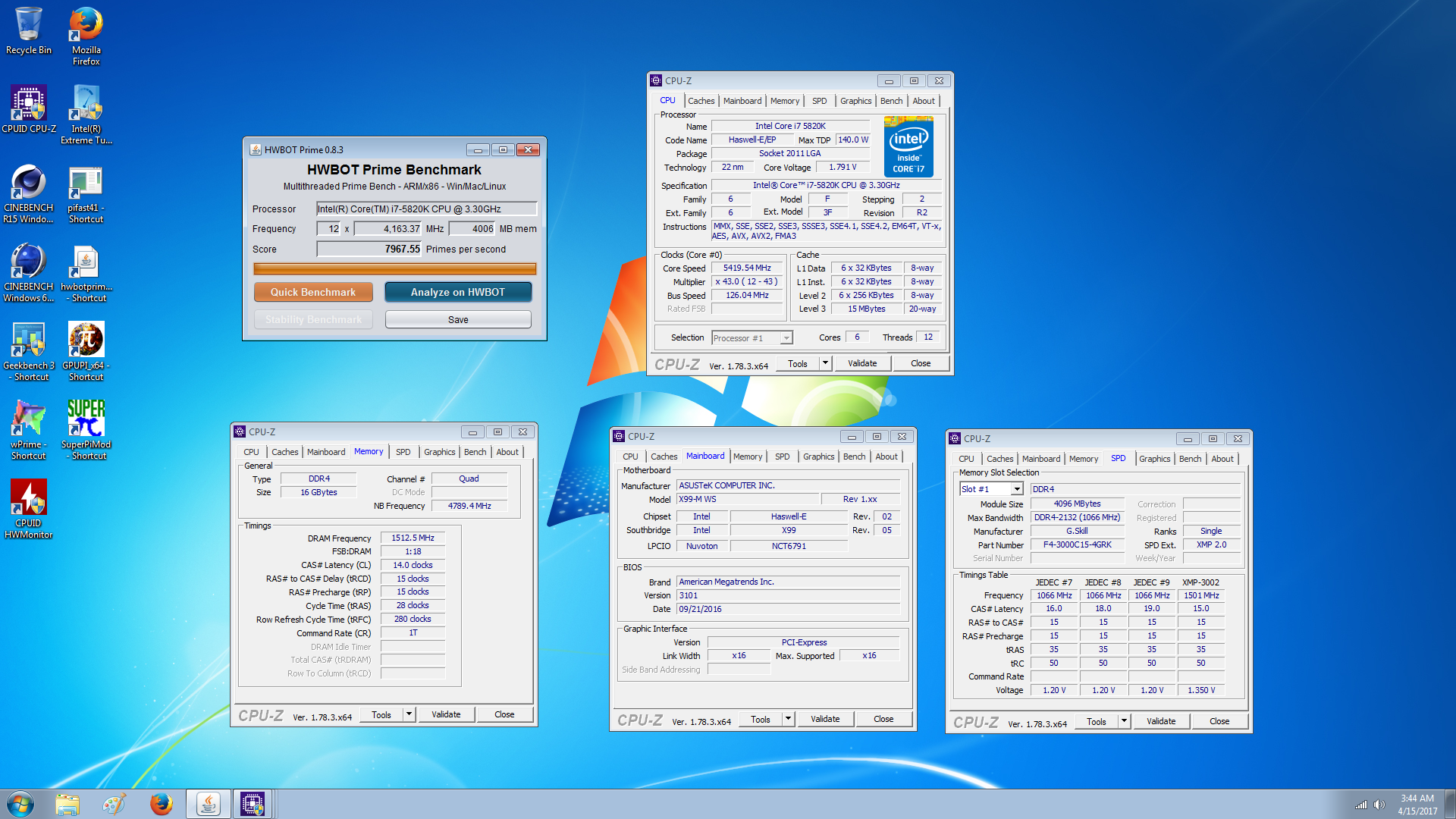The image size is (1456, 819).
Task: Expand Tools arrow in CPU-Z Memory window
Action: 409,714
